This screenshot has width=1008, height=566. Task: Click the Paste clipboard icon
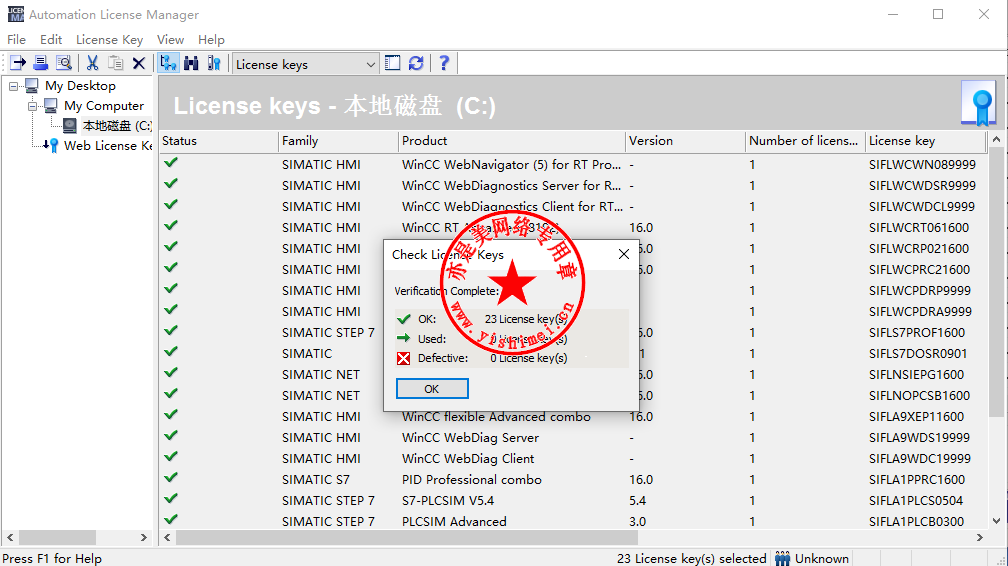(116, 63)
